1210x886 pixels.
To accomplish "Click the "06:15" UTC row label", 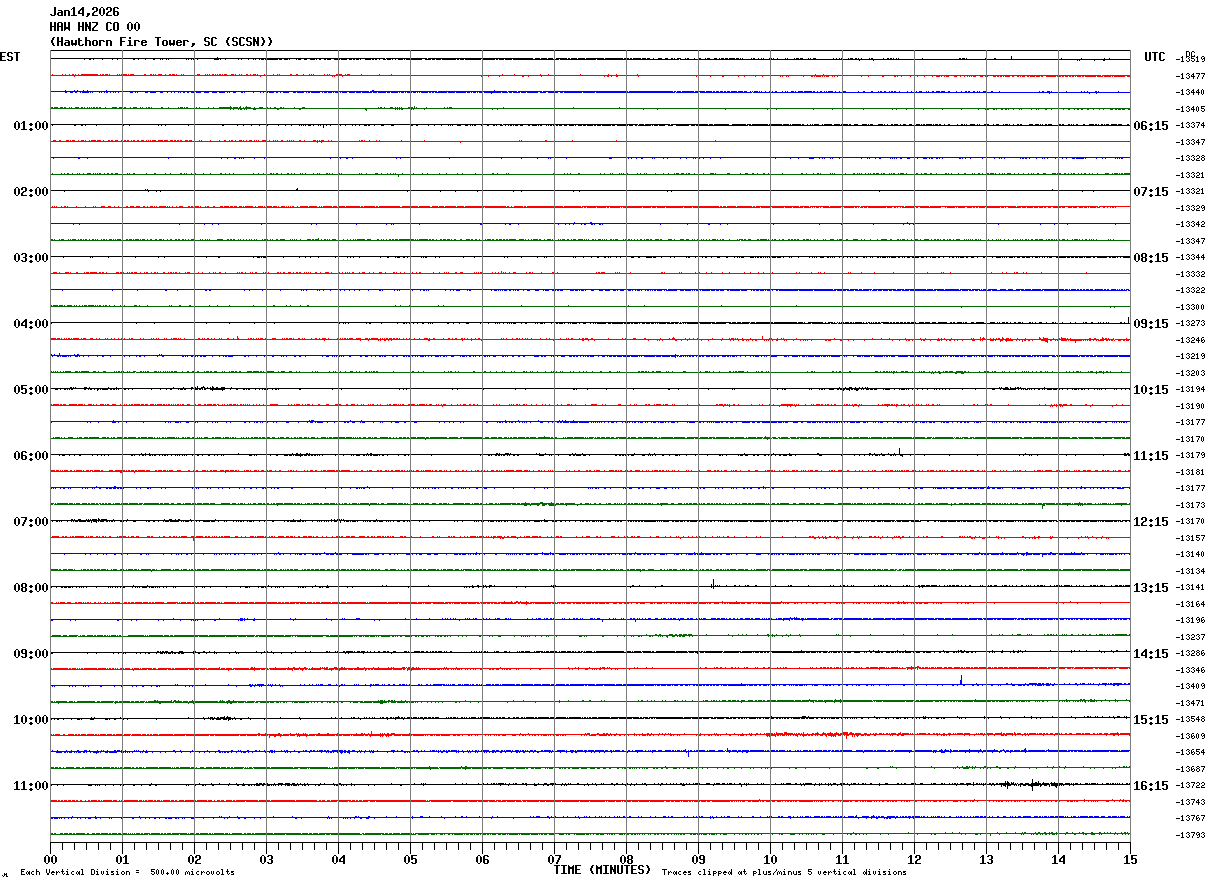I will (1150, 126).
